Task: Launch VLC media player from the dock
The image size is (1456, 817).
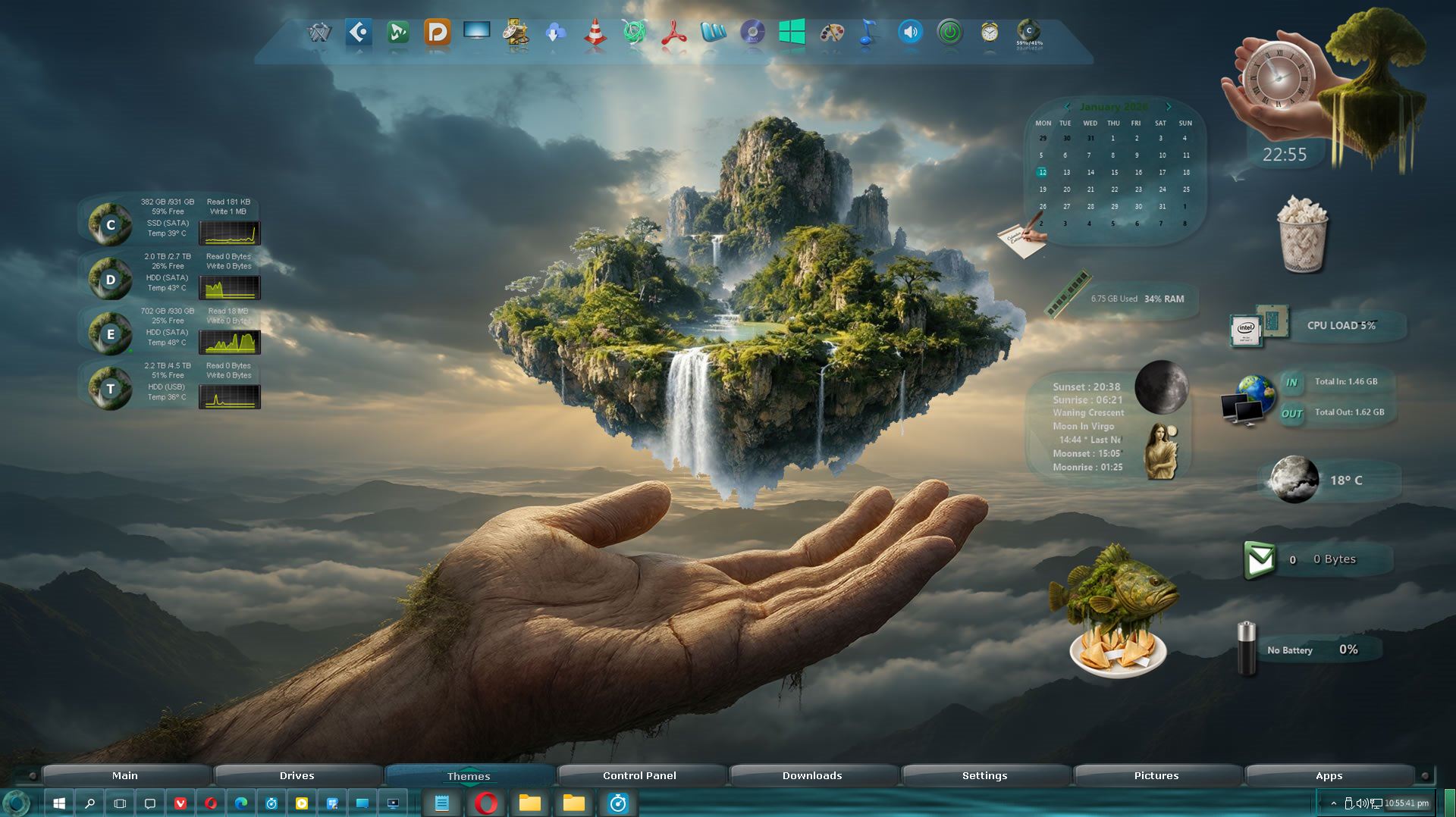Action: point(595,34)
